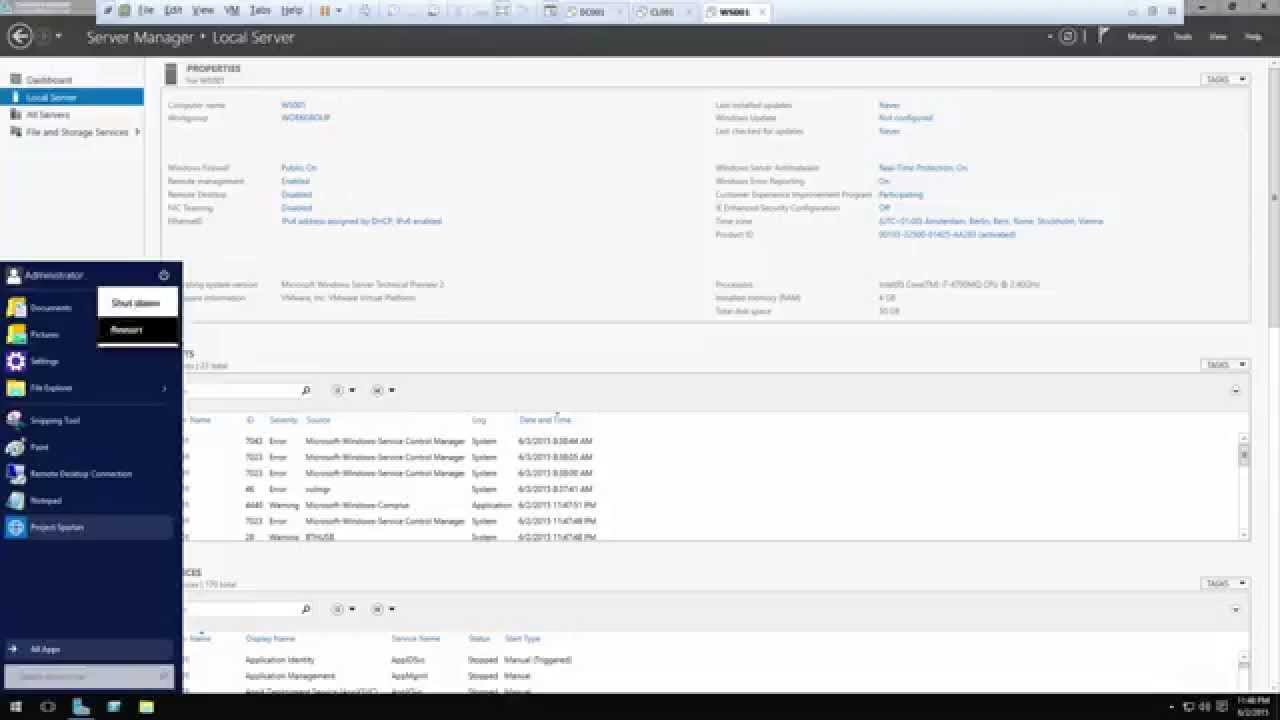The width and height of the screenshot is (1280, 720).
Task: Open the Manage menu in Server Manager
Action: 1141,37
